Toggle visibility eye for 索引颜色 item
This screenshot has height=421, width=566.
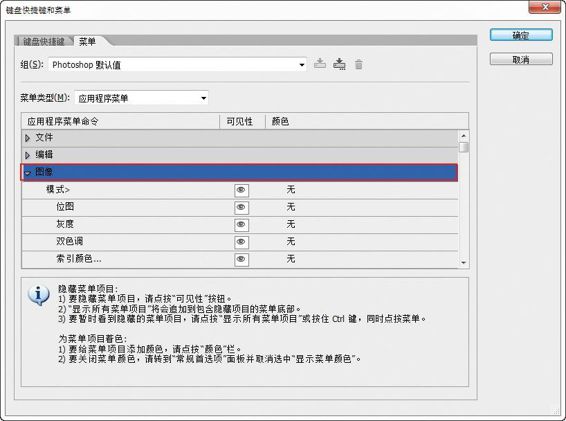tap(241, 259)
